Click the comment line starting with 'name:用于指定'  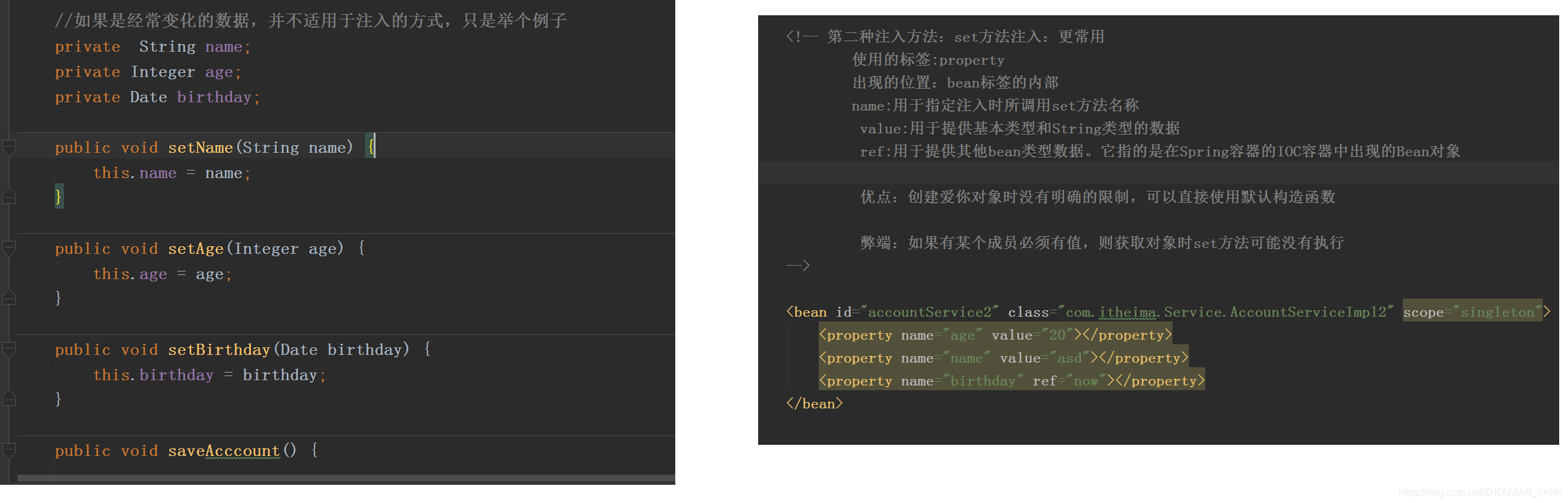click(x=994, y=105)
